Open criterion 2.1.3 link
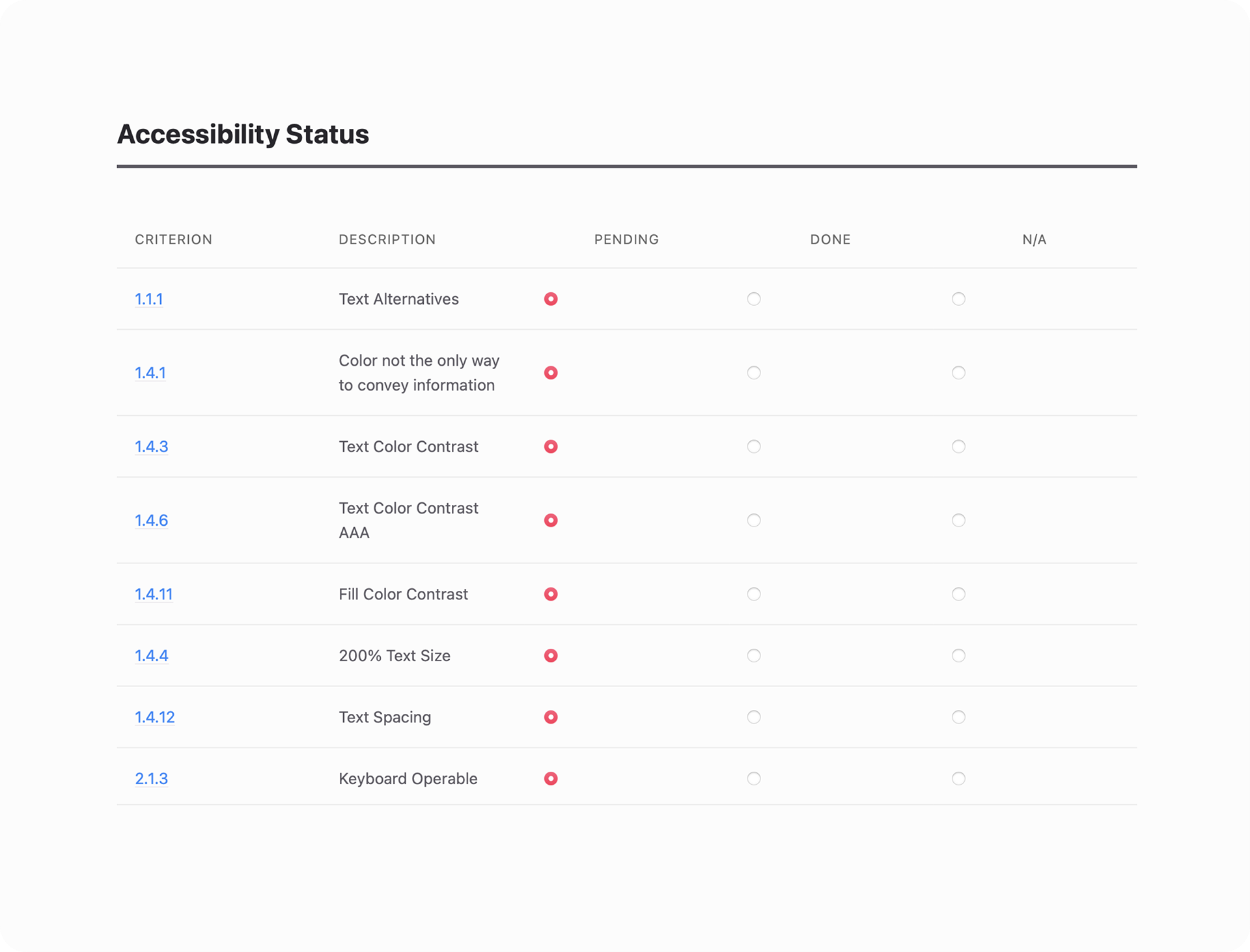Image resolution: width=1250 pixels, height=952 pixels. [151, 778]
